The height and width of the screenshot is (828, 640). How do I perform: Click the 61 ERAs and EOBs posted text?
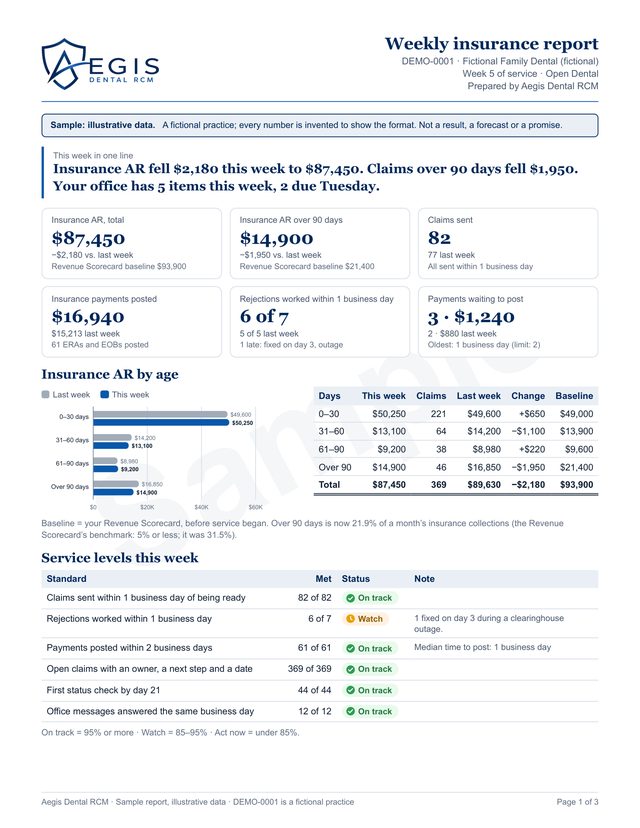click(x=100, y=345)
